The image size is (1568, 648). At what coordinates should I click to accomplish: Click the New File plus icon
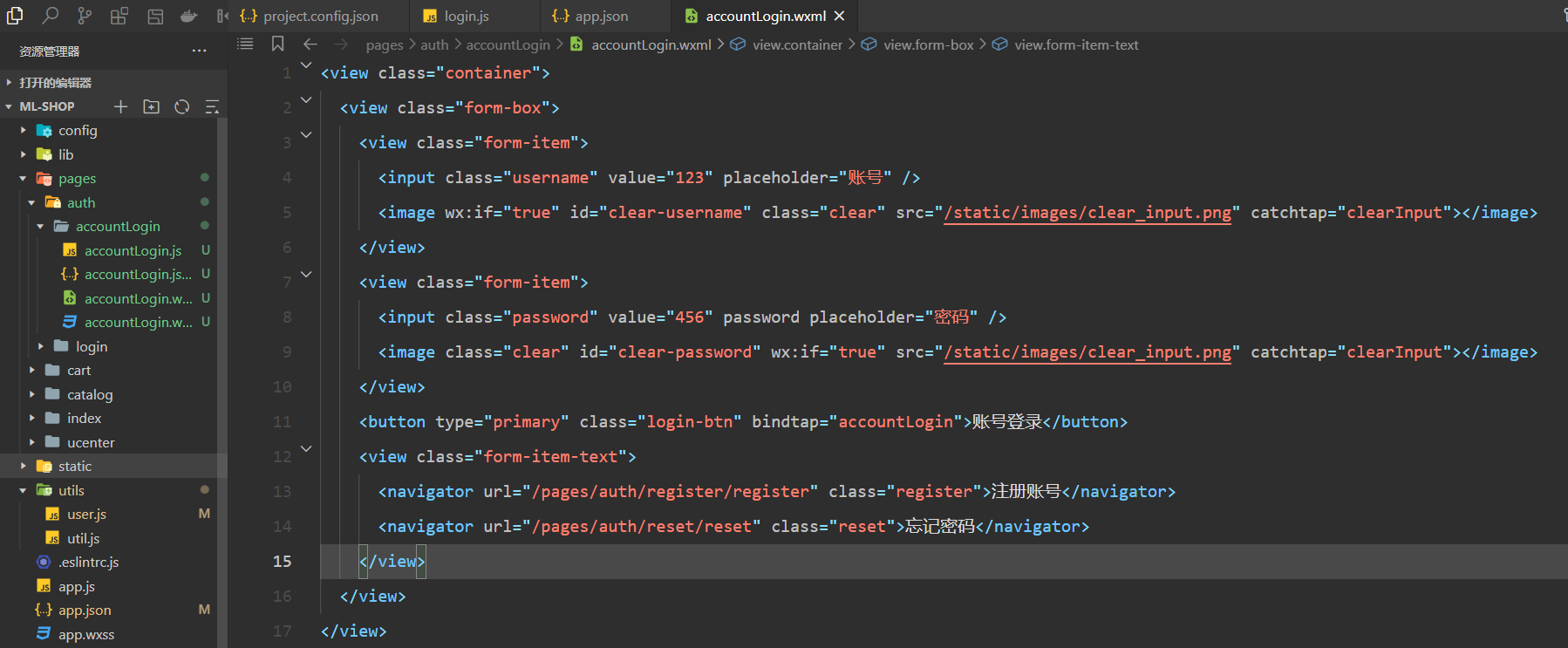pyautogui.click(x=120, y=106)
